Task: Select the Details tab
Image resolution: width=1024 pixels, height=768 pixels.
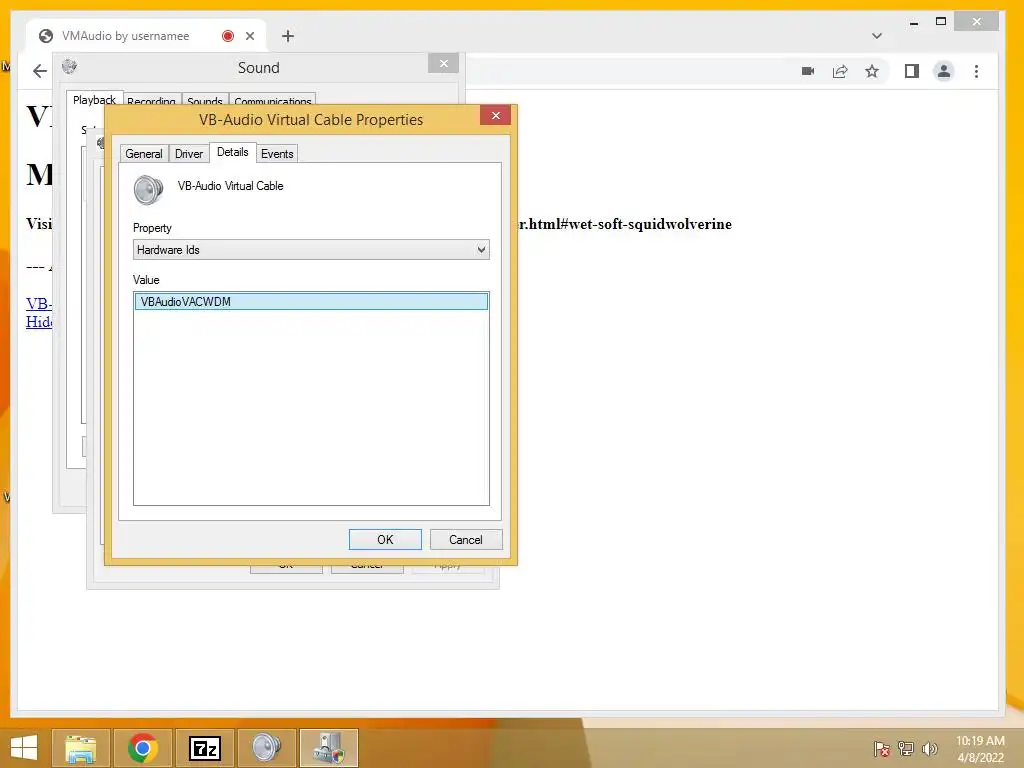Action: coord(232,152)
